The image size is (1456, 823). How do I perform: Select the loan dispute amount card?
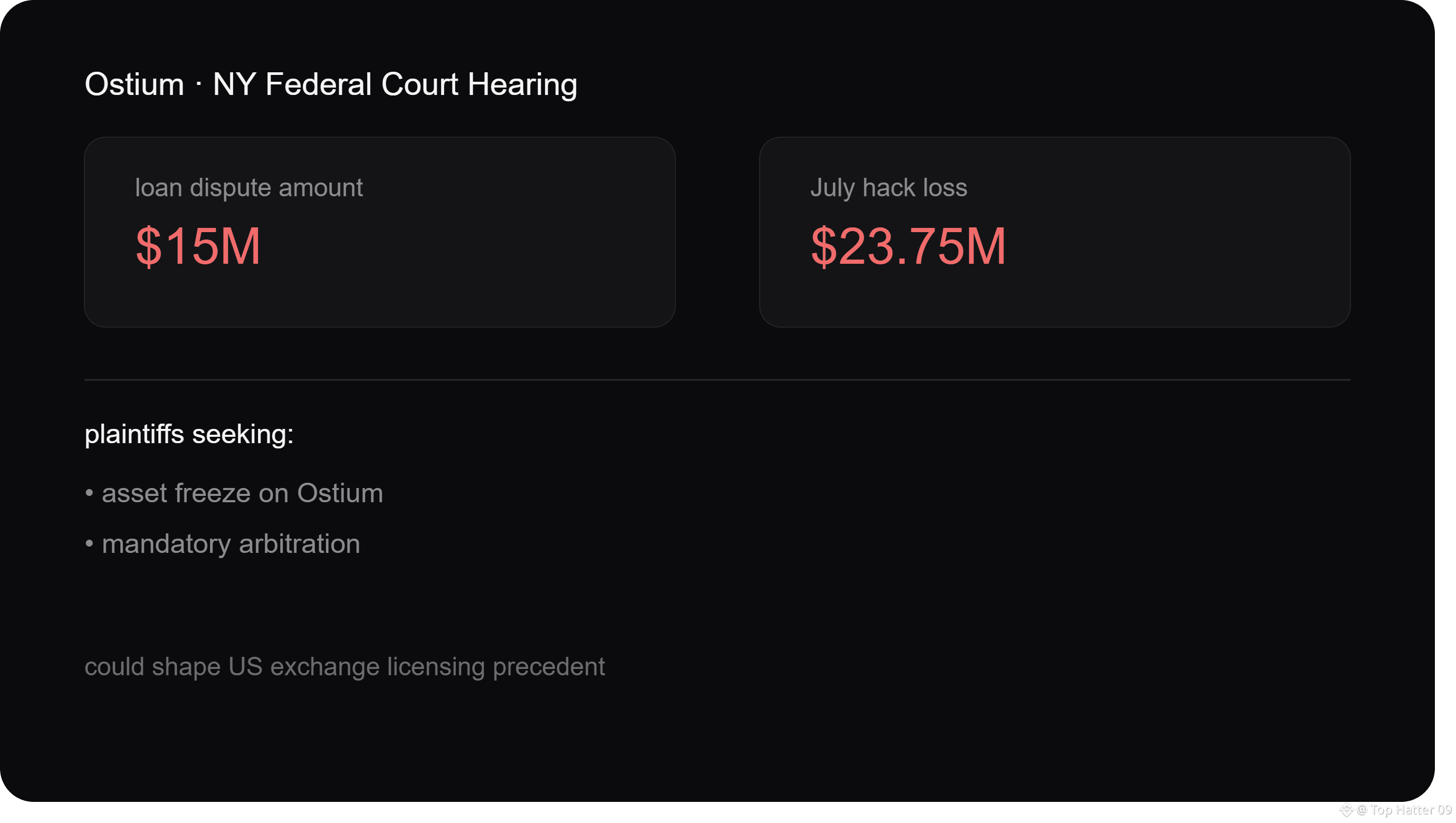coord(380,232)
